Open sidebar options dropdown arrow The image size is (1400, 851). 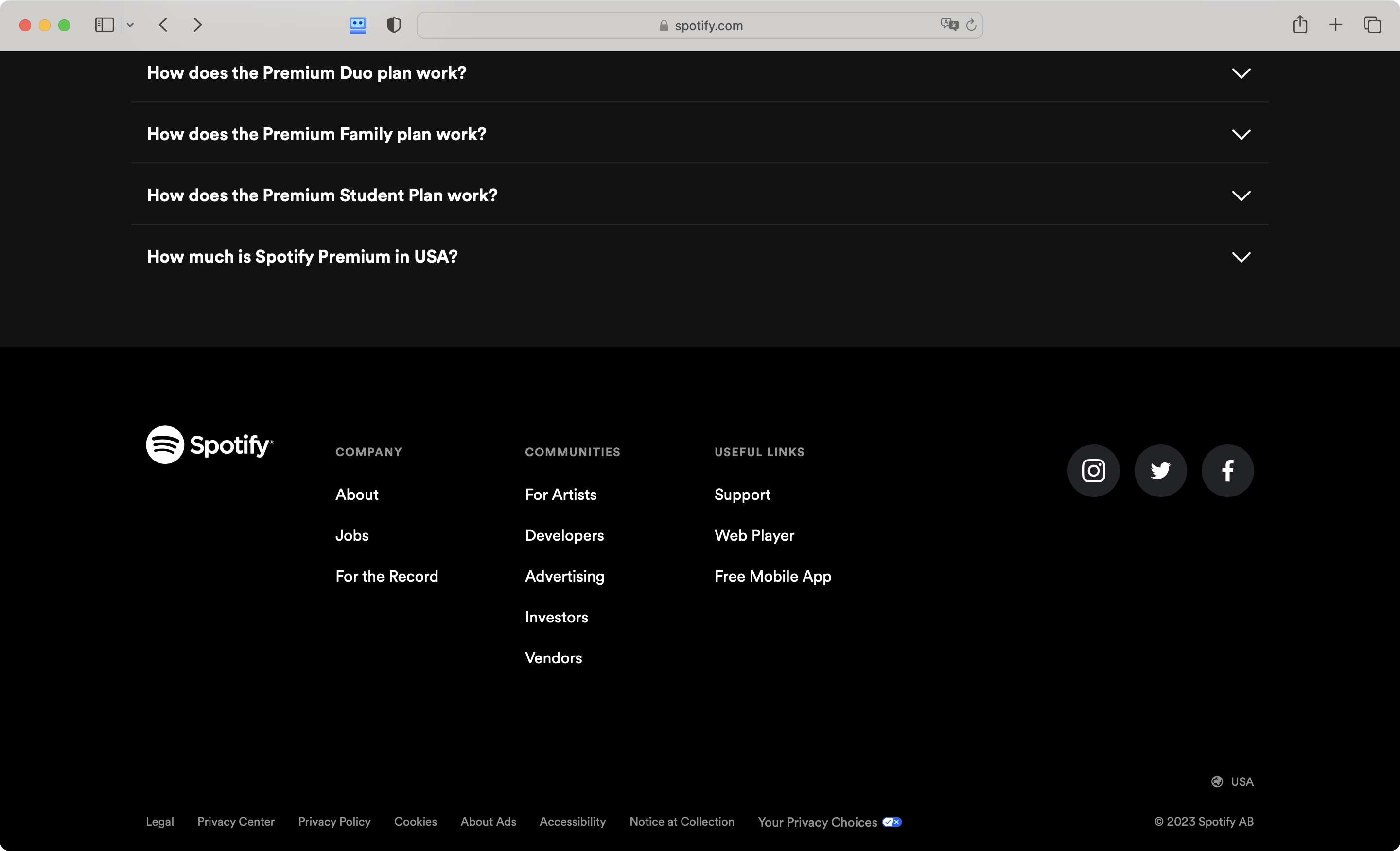point(130,25)
